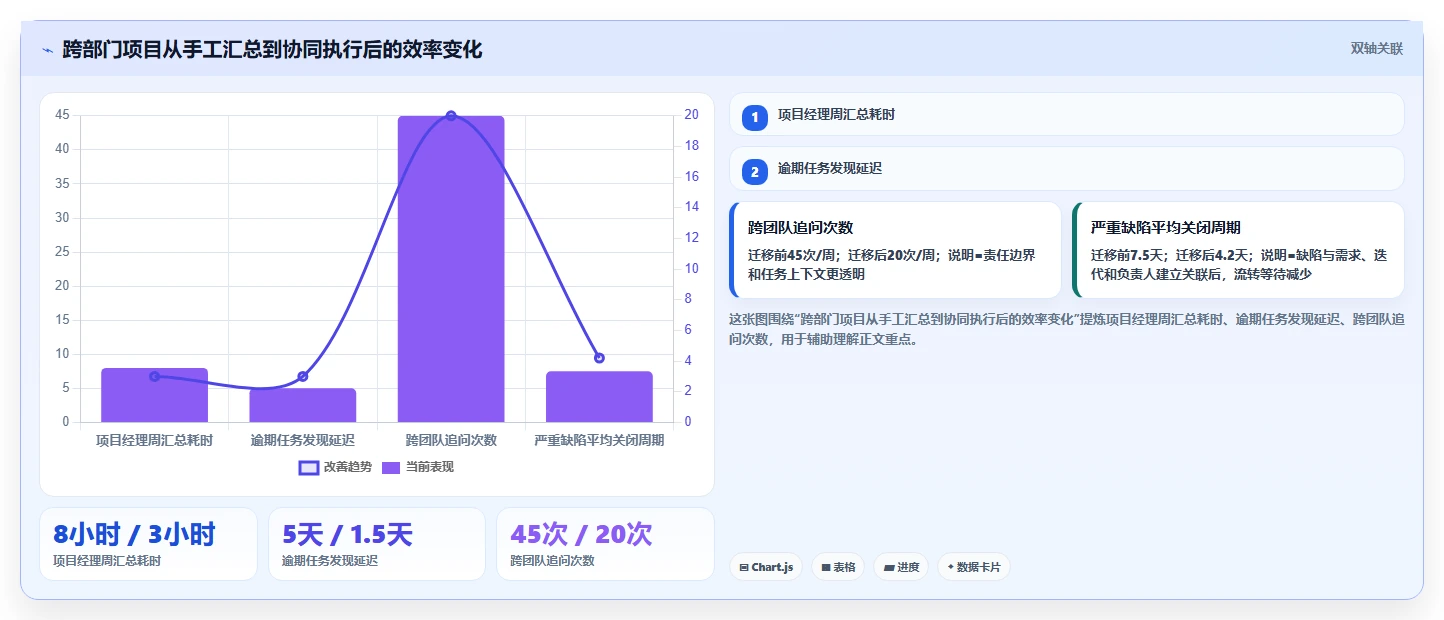Click the line point over 项目经理周汇总耗时

pos(154,376)
